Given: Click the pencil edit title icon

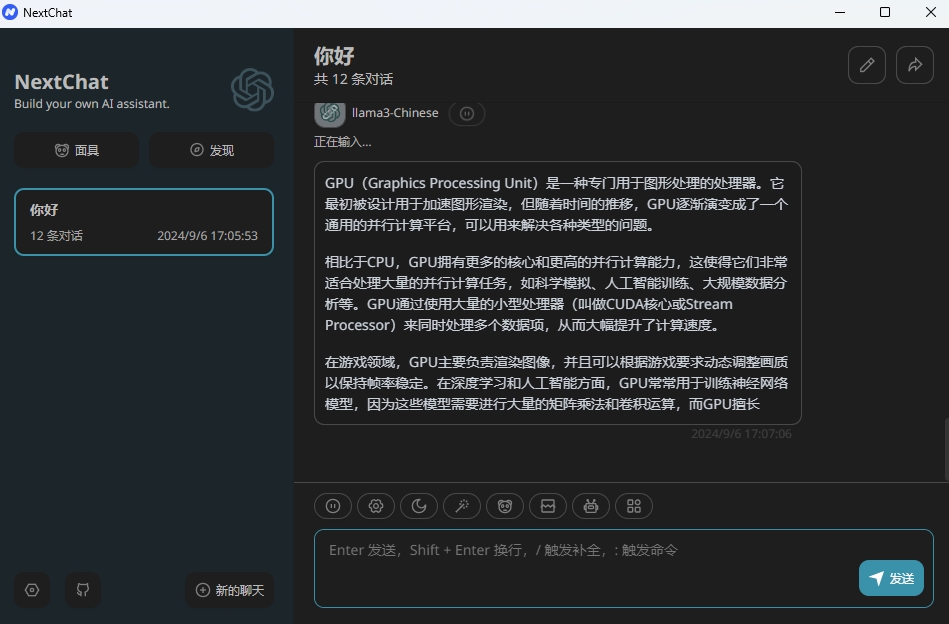Looking at the screenshot, I should (x=866, y=65).
